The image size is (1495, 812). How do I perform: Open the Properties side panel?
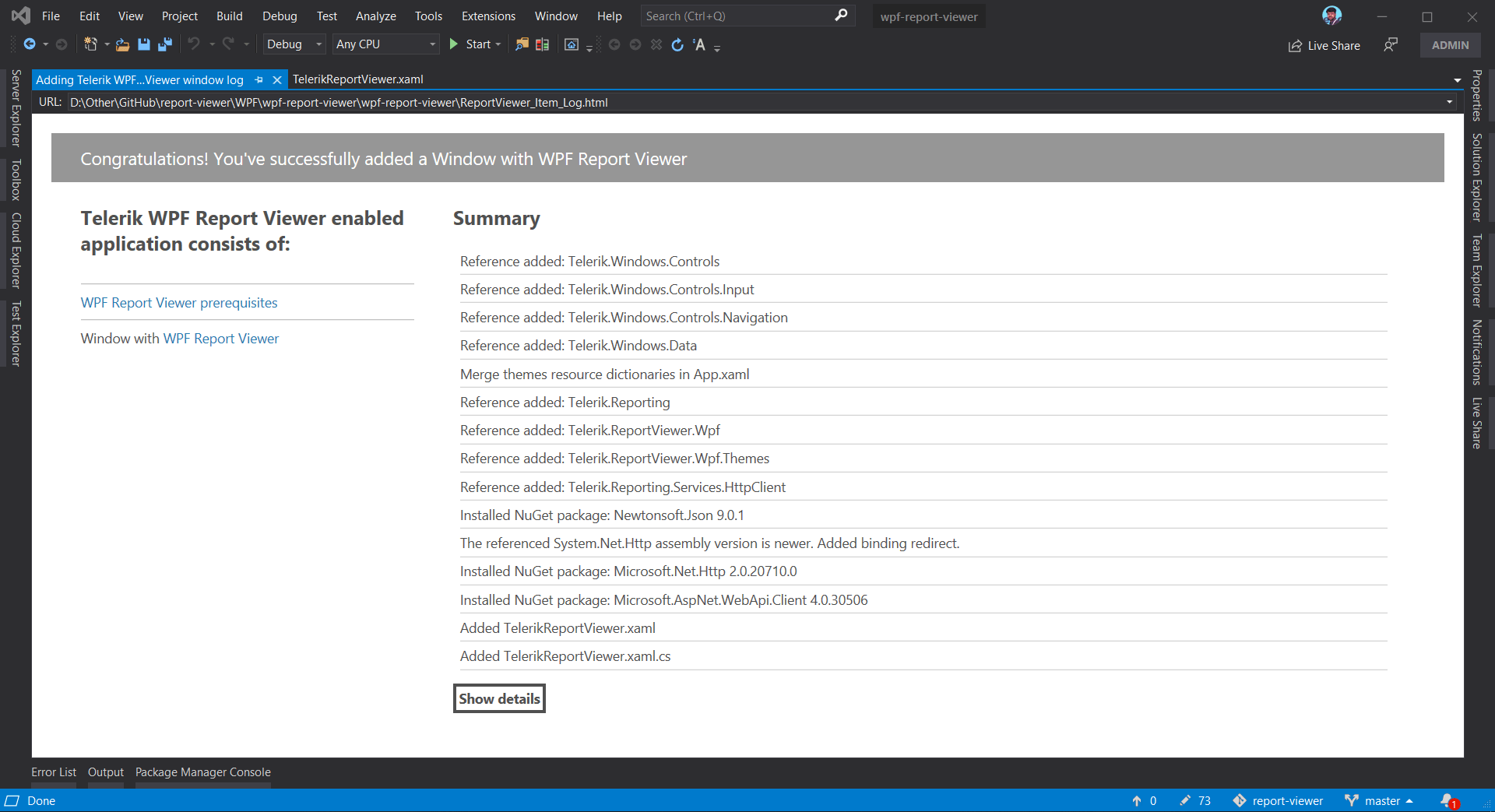1476,95
